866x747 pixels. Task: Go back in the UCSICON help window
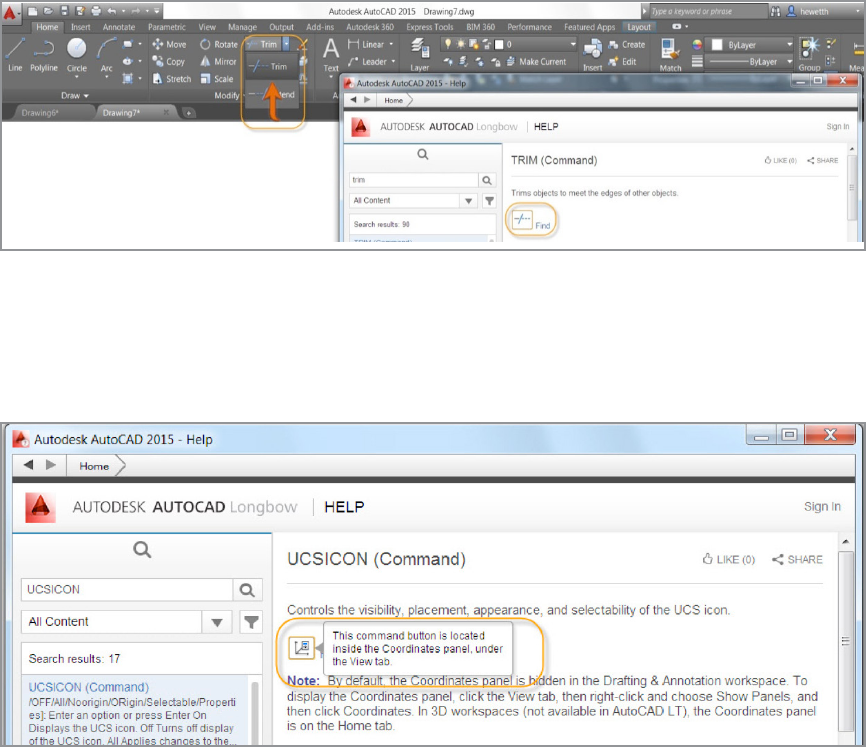pos(29,465)
